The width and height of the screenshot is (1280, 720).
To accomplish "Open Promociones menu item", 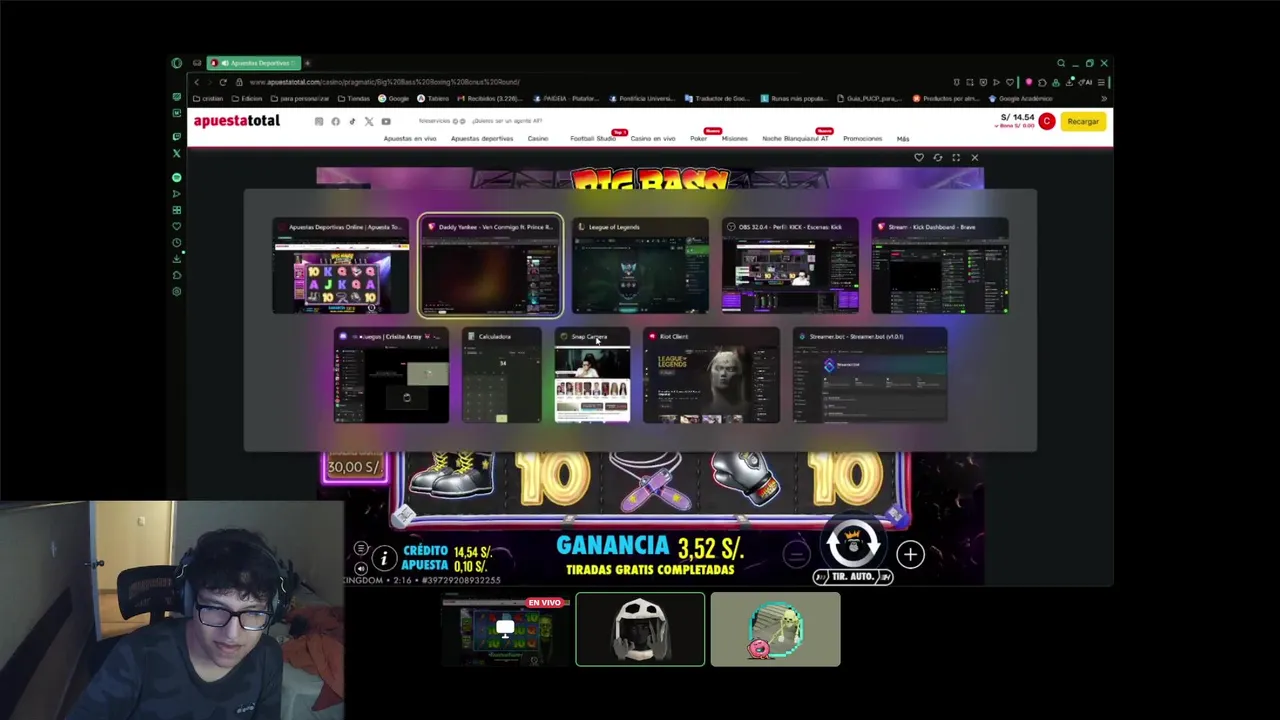I will click(x=862, y=139).
